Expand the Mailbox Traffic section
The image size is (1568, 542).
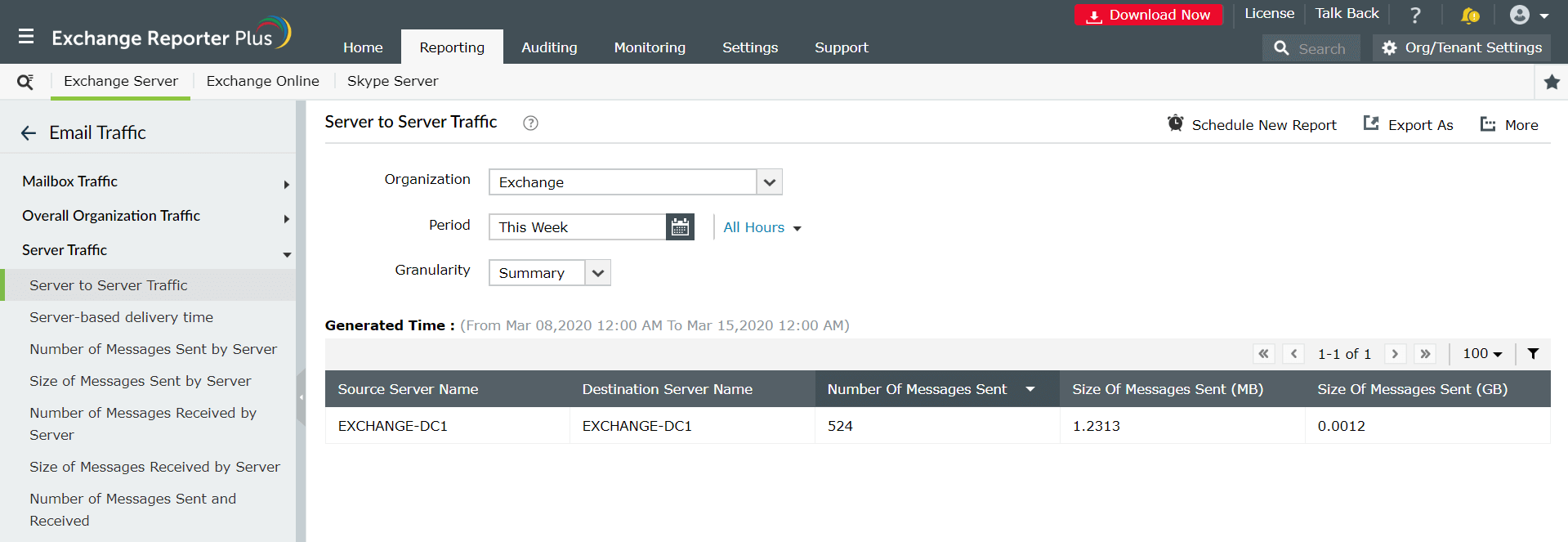click(286, 185)
